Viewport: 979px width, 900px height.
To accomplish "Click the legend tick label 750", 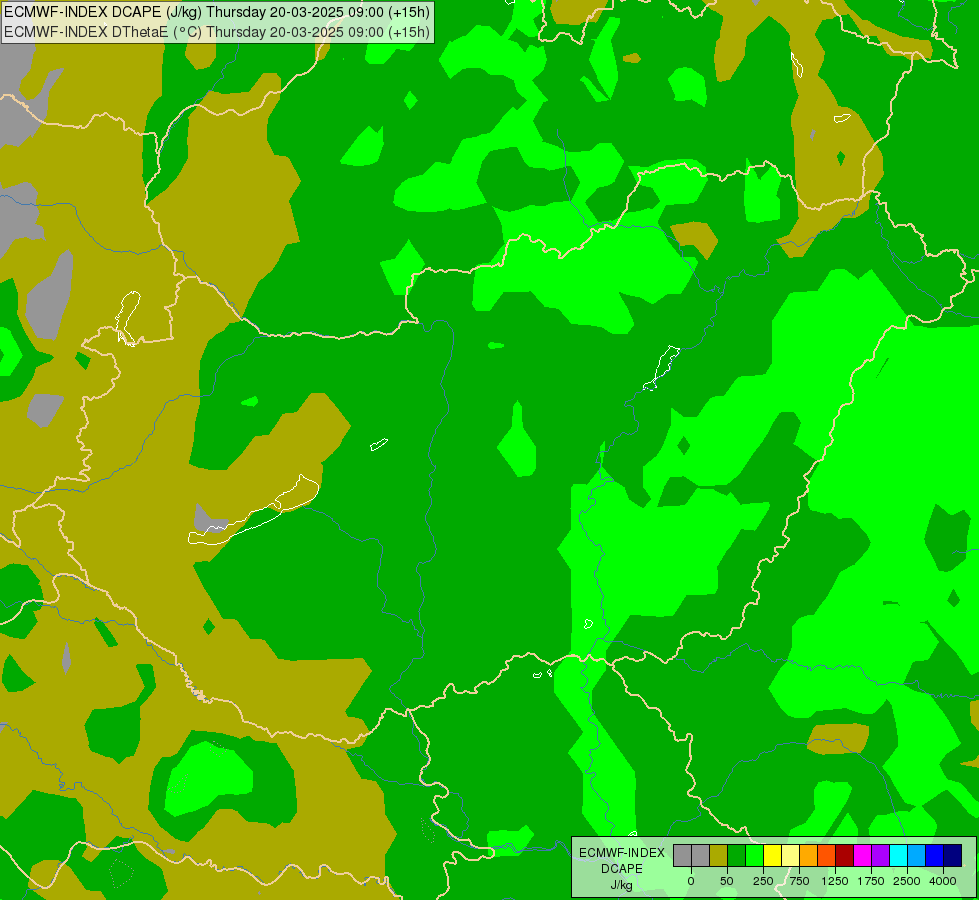I will pos(799,881).
